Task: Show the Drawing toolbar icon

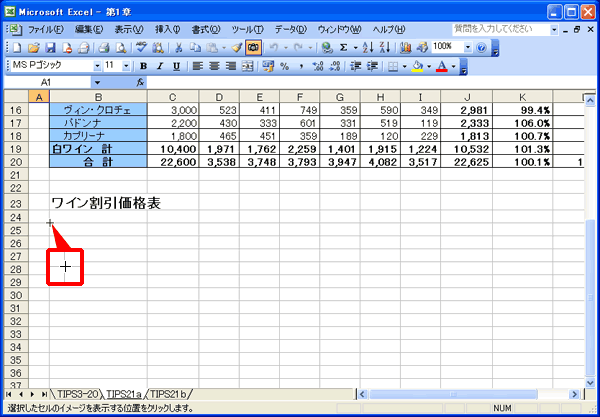Action: [x=422, y=47]
